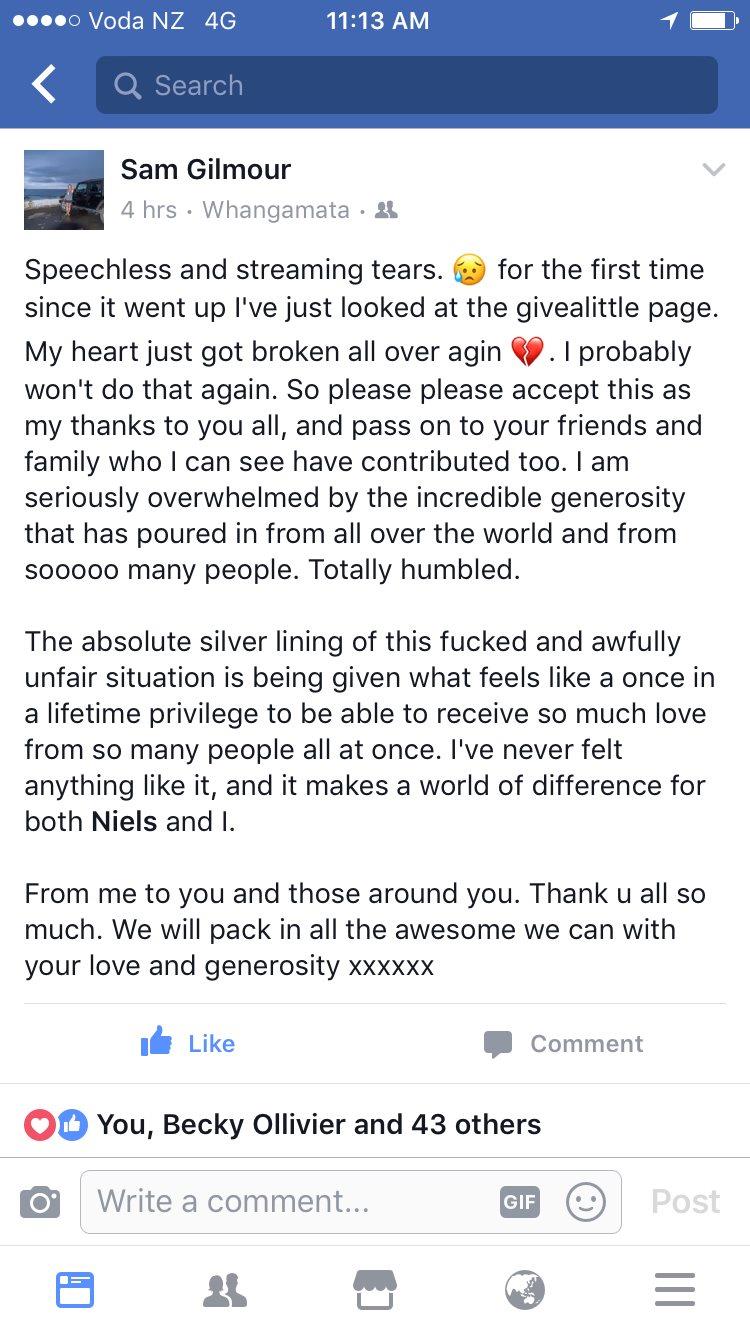Tap the search bar field
The image size is (750, 1334).
[x=406, y=85]
